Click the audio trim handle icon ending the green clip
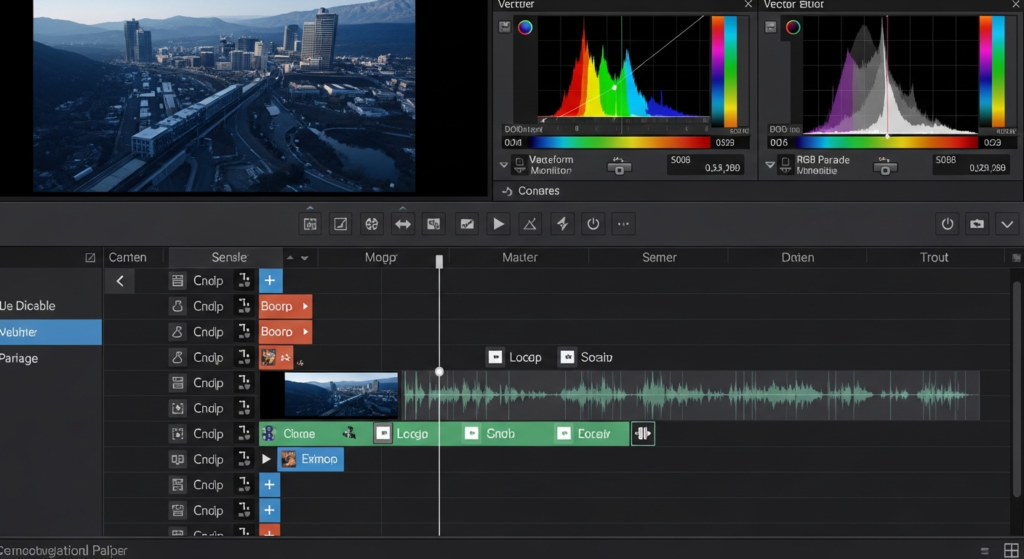 [x=643, y=434]
